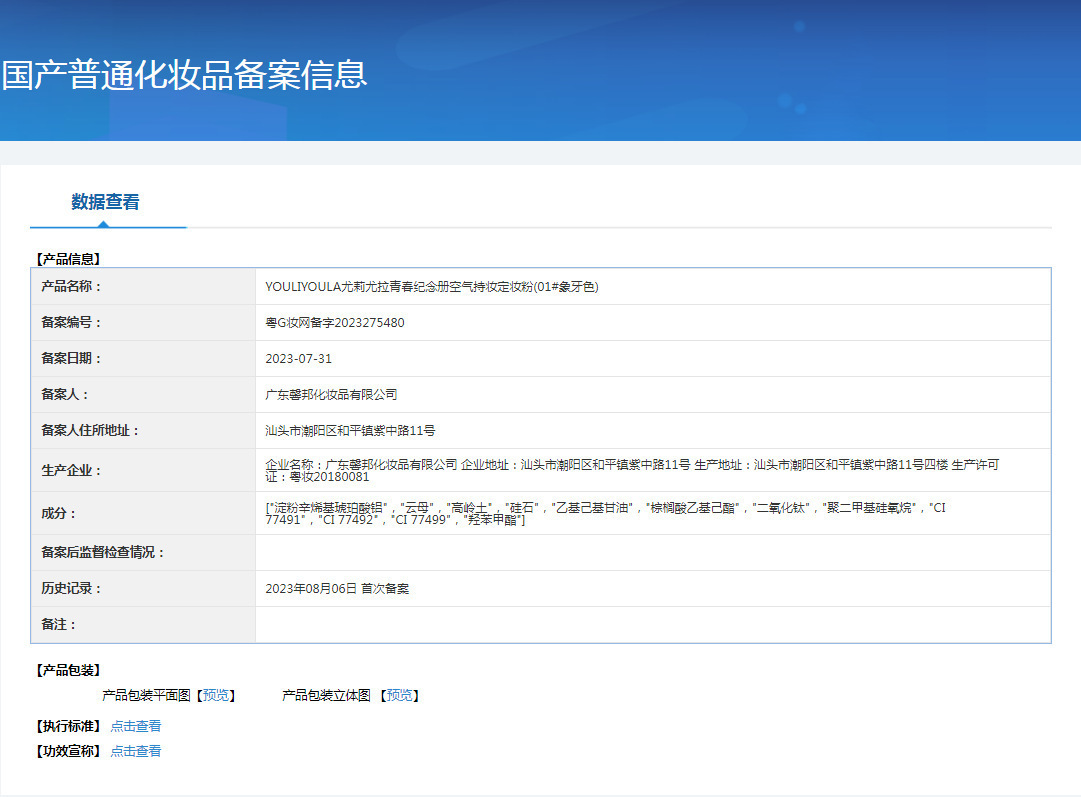Preview the 产品包装平面图 image

pyautogui.click(x=216, y=695)
